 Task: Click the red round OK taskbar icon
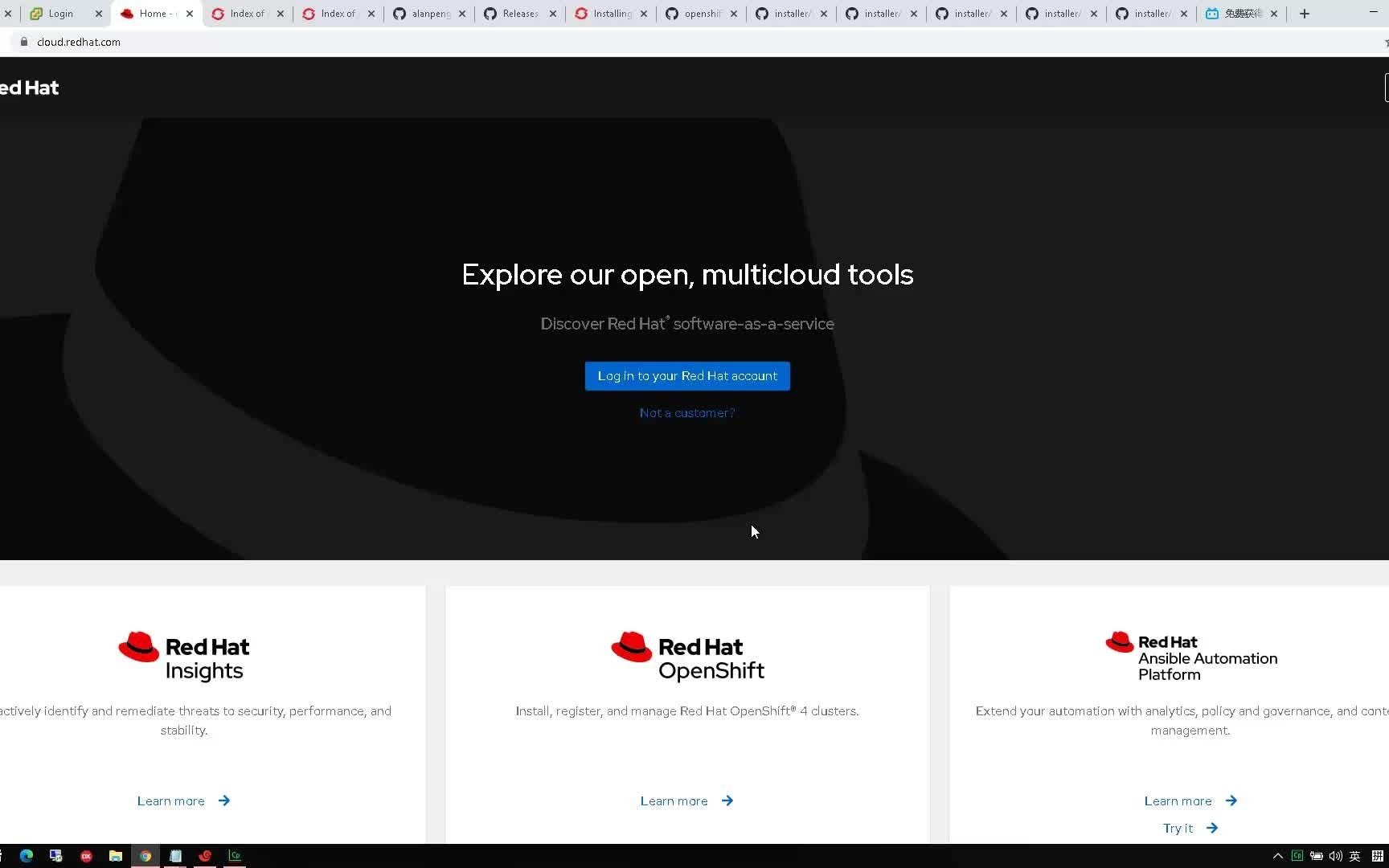86,856
